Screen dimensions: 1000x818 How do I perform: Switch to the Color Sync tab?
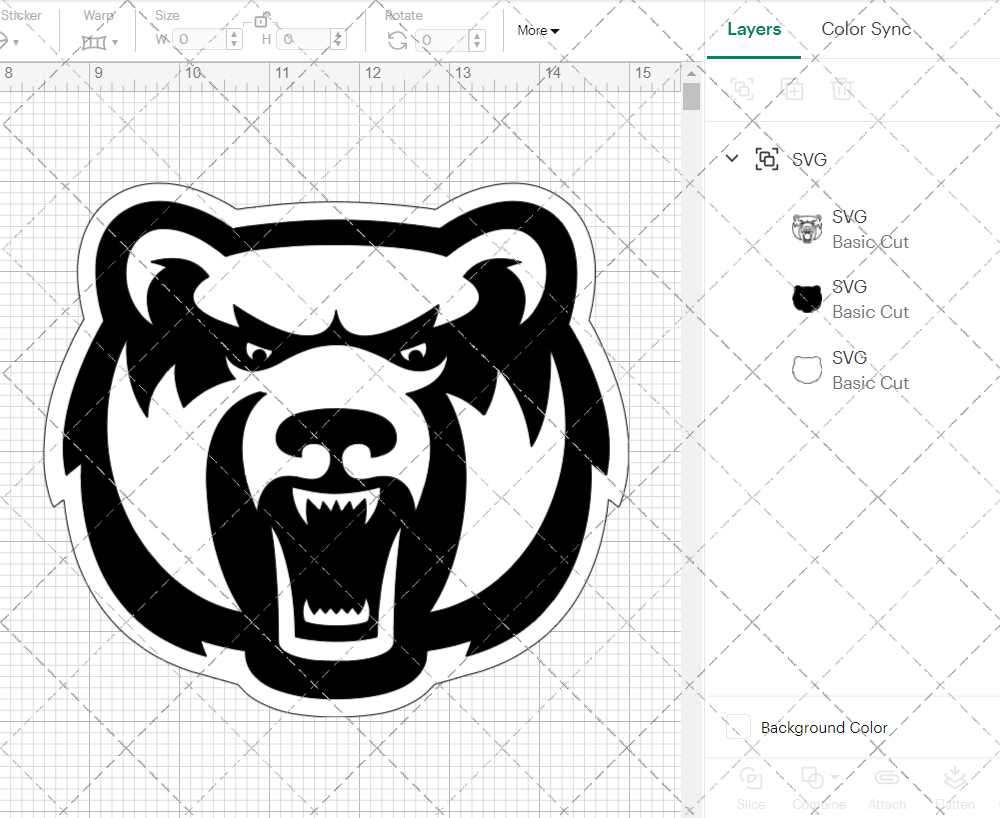pyautogui.click(x=866, y=29)
